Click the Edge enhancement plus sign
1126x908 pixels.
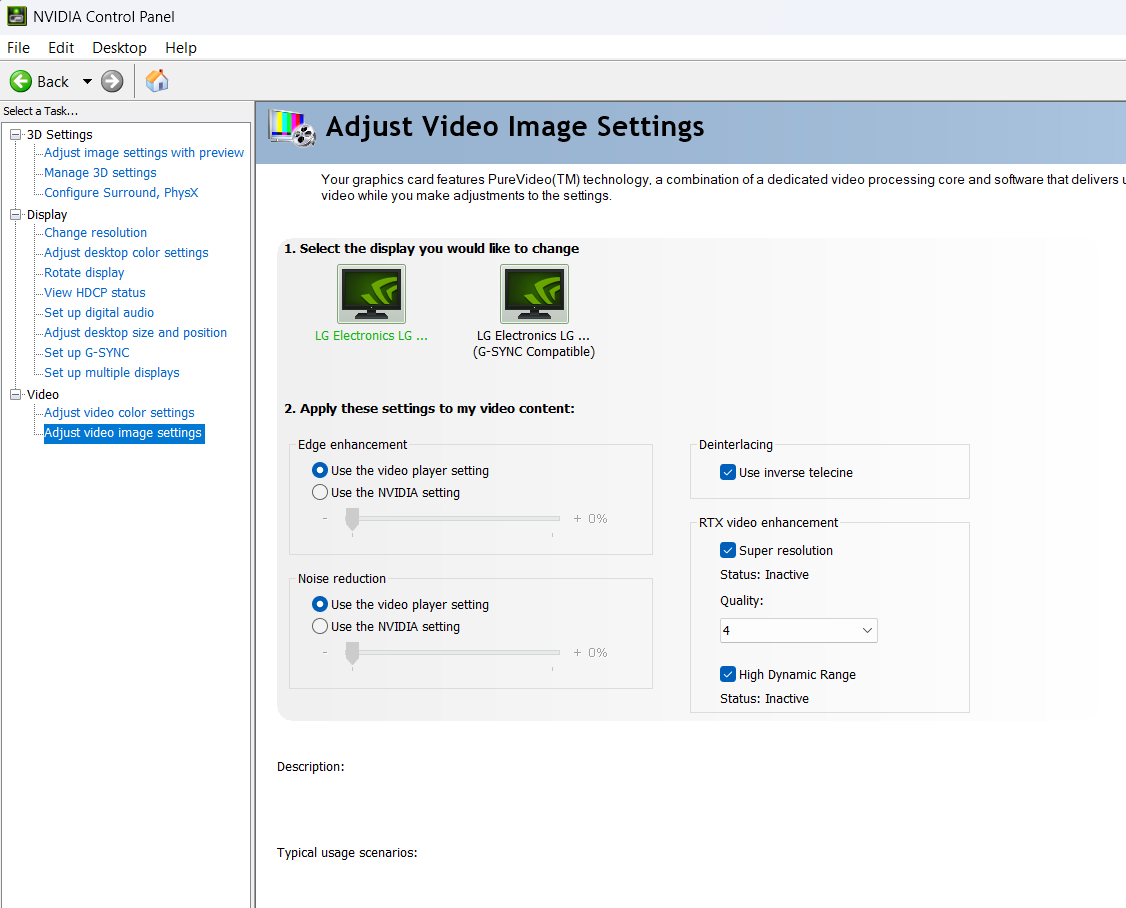click(x=577, y=519)
